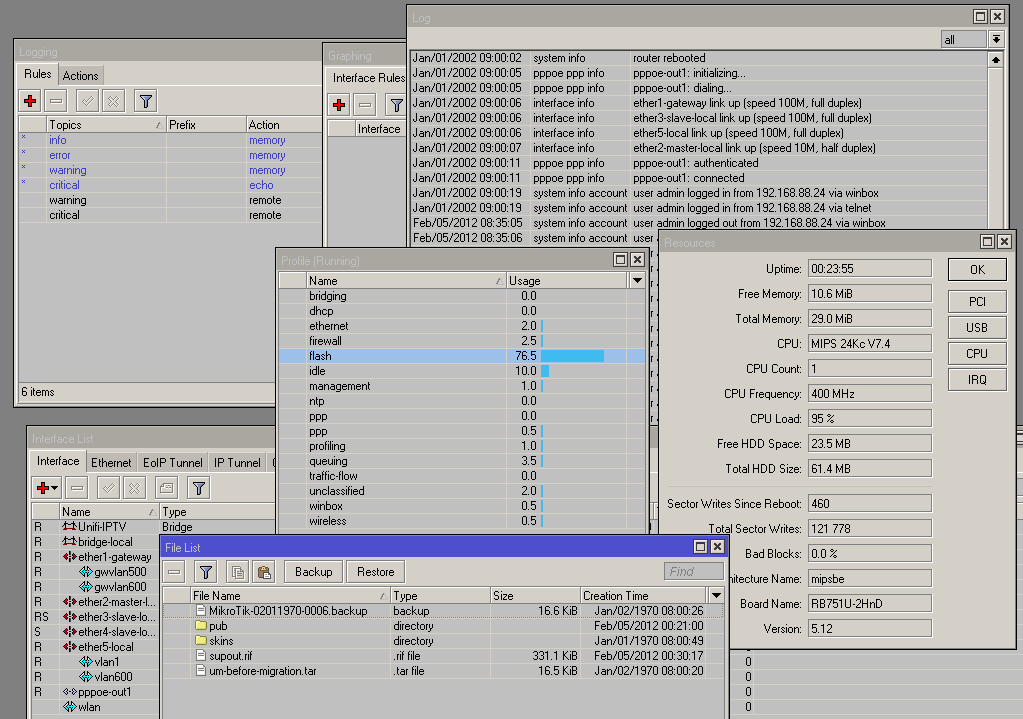Add a new logging rule with the plus icon

click(x=28, y=99)
